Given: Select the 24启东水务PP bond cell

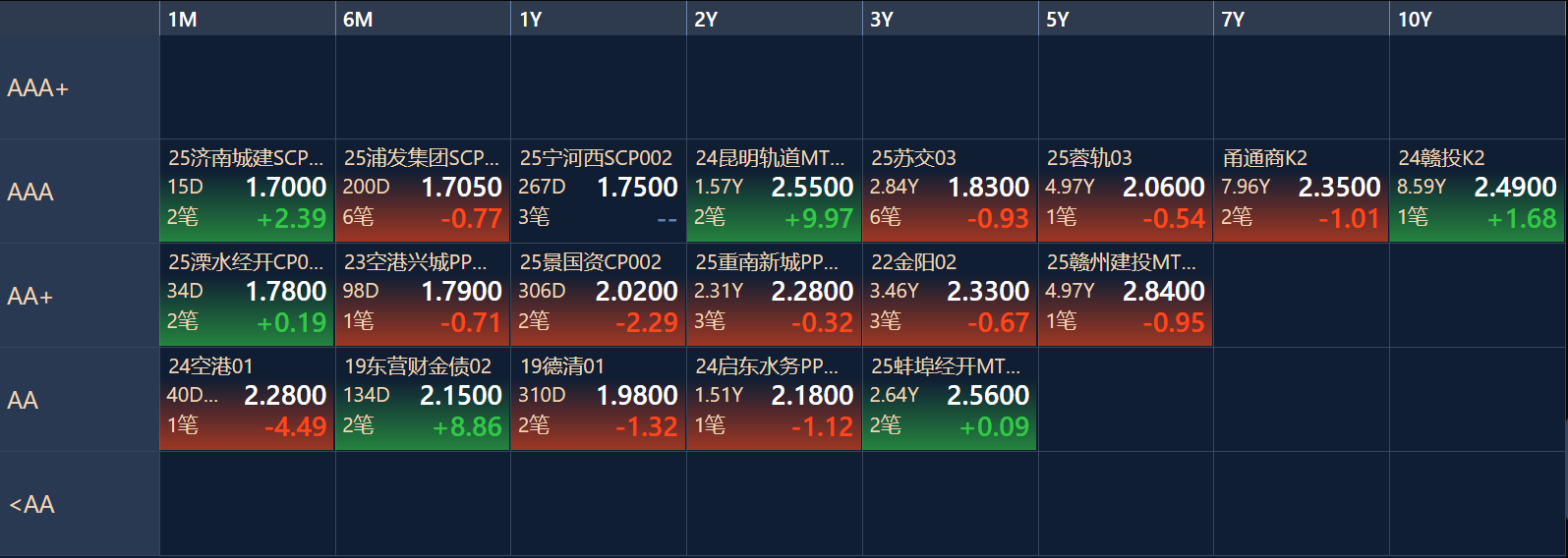Looking at the screenshot, I should 774,399.
